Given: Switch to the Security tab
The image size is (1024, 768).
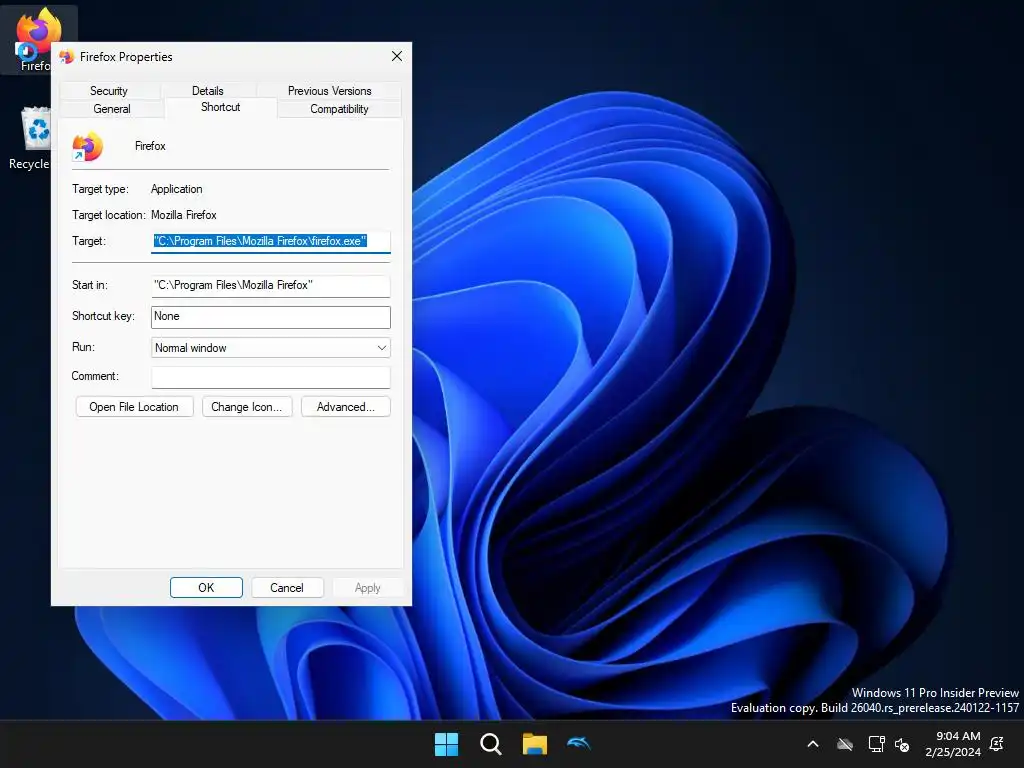Looking at the screenshot, I should [x=109, y=91].
